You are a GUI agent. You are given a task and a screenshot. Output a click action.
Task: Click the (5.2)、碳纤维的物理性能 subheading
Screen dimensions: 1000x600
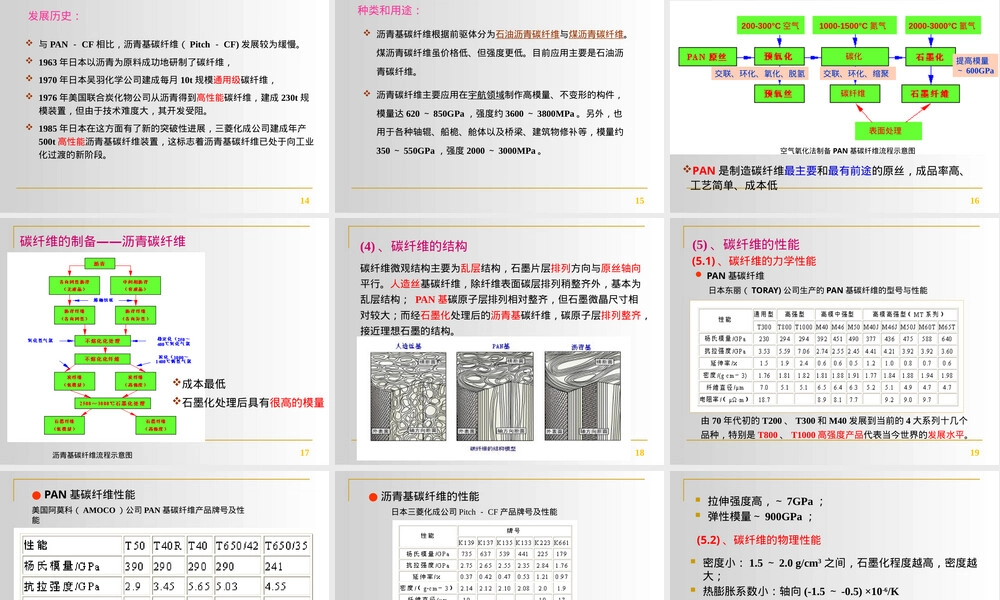(758, 540)
